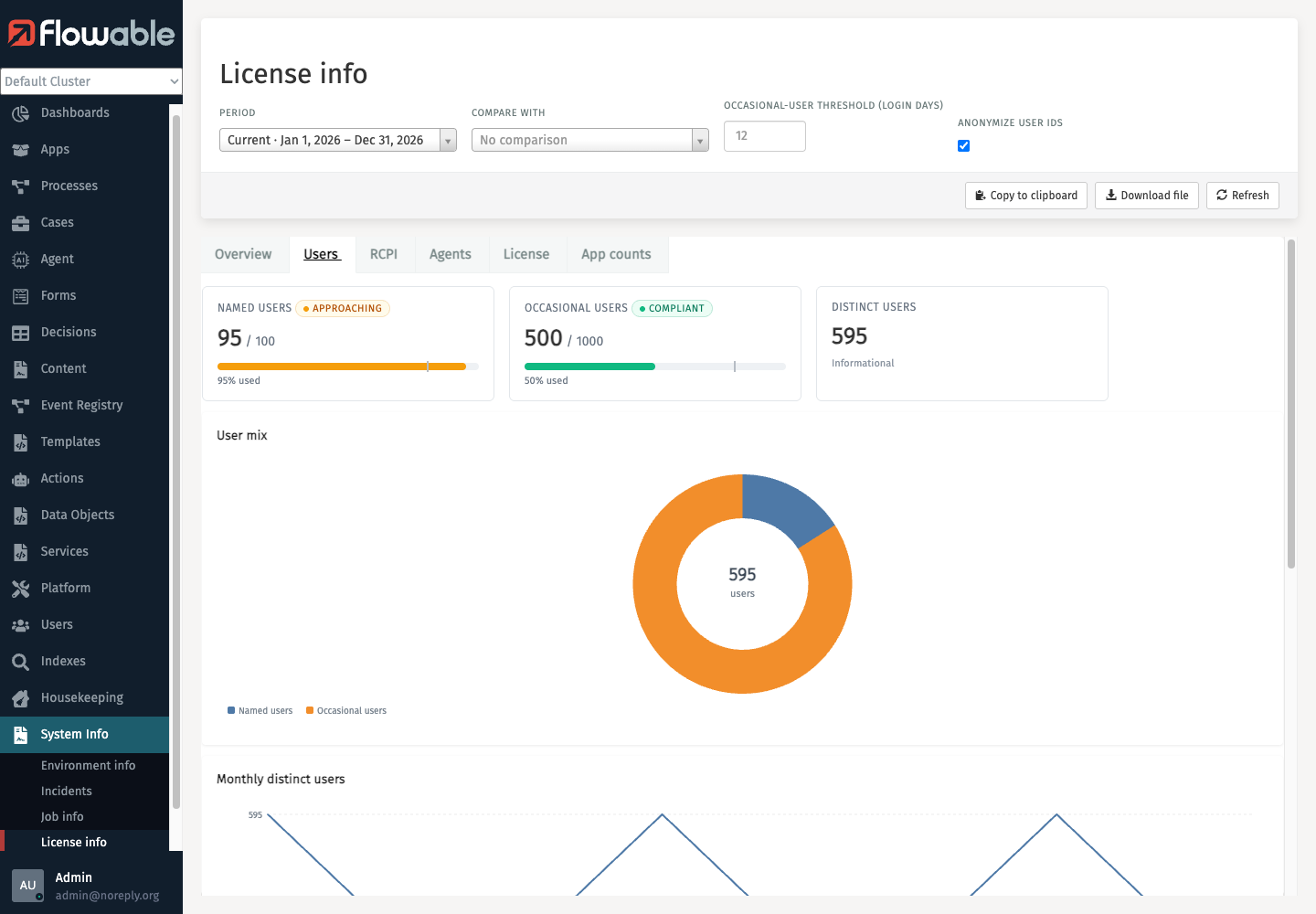Click the Platform tools icon
1316x914 pixels.
click(20, 589)
